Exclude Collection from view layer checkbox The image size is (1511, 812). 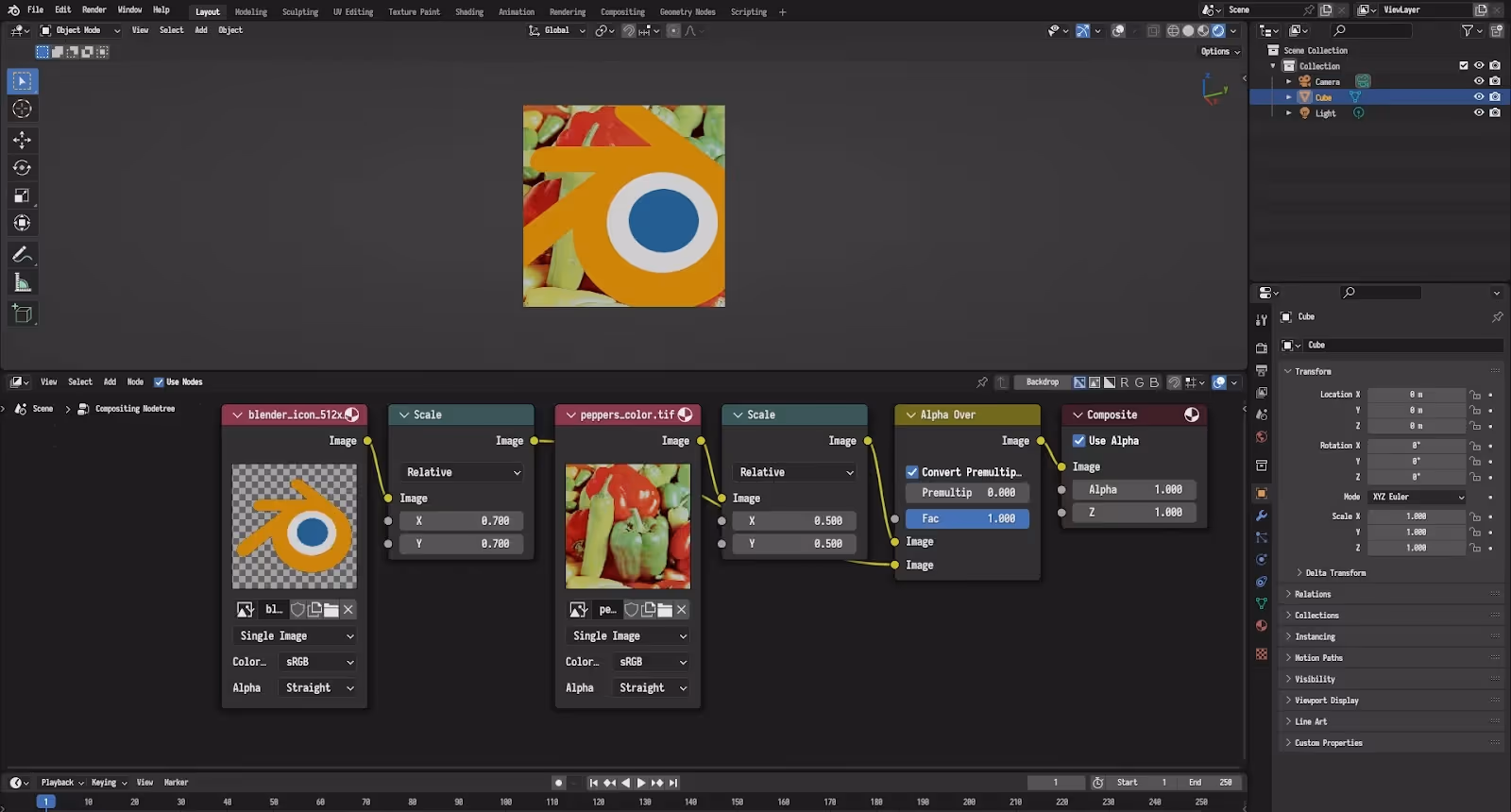[1464, 66]
